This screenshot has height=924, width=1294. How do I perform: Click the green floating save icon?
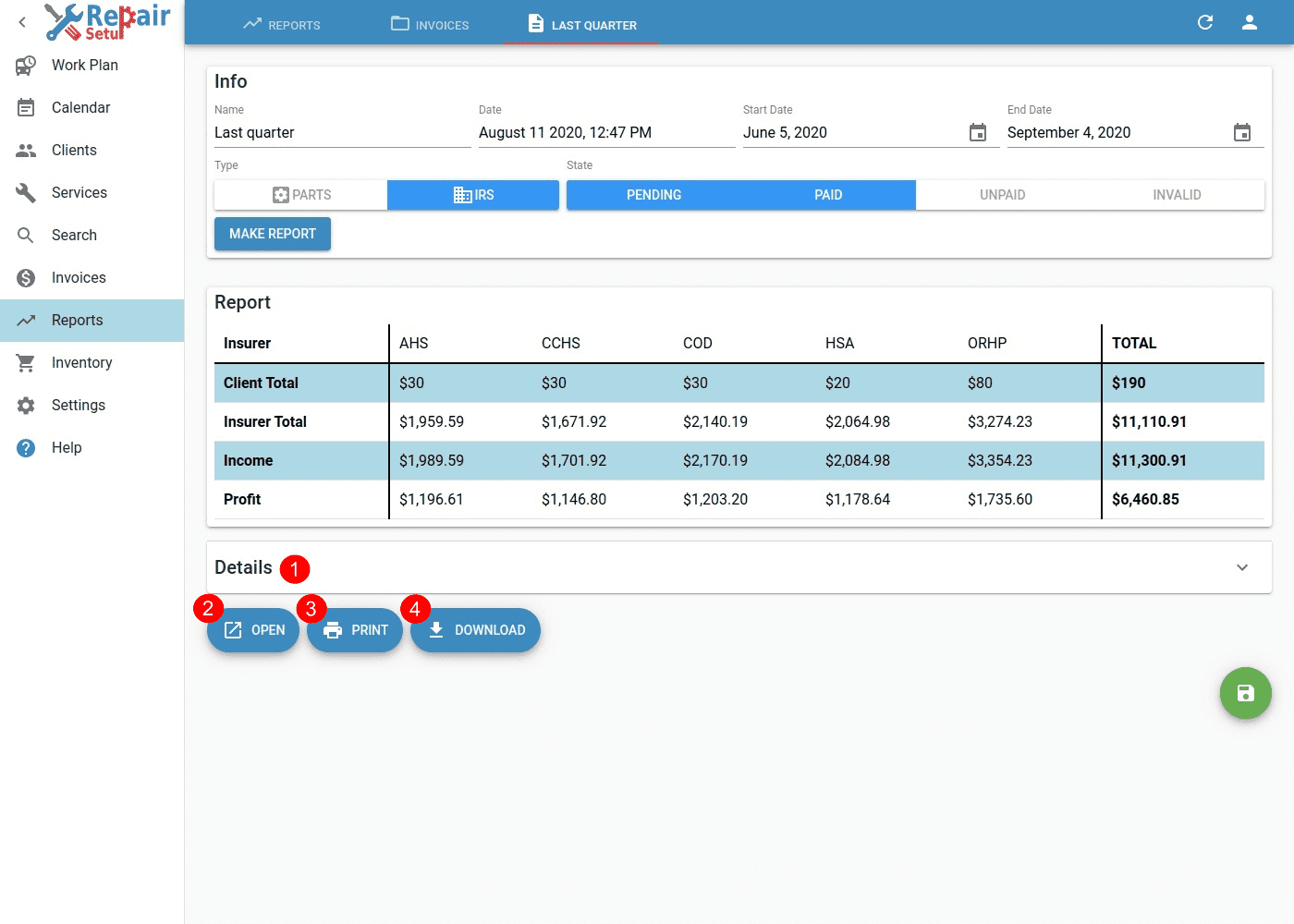[1245, 693]
